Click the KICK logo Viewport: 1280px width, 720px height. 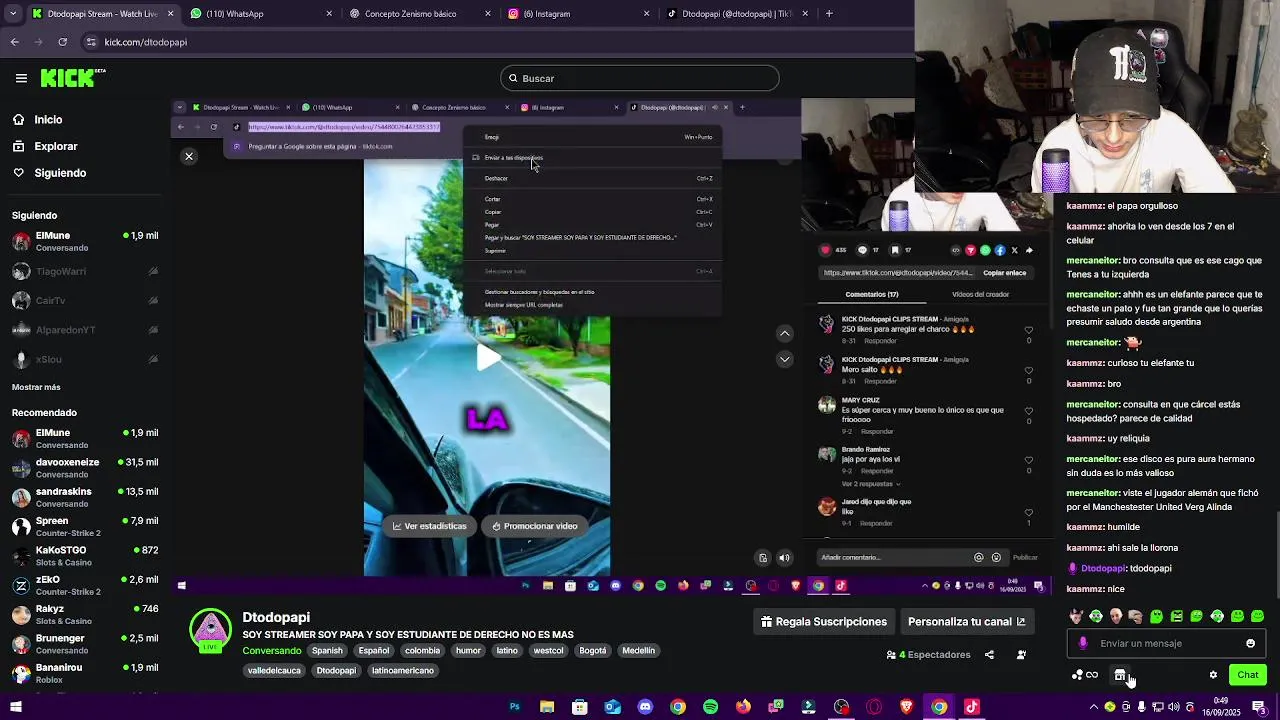click(x=73, y=78)
